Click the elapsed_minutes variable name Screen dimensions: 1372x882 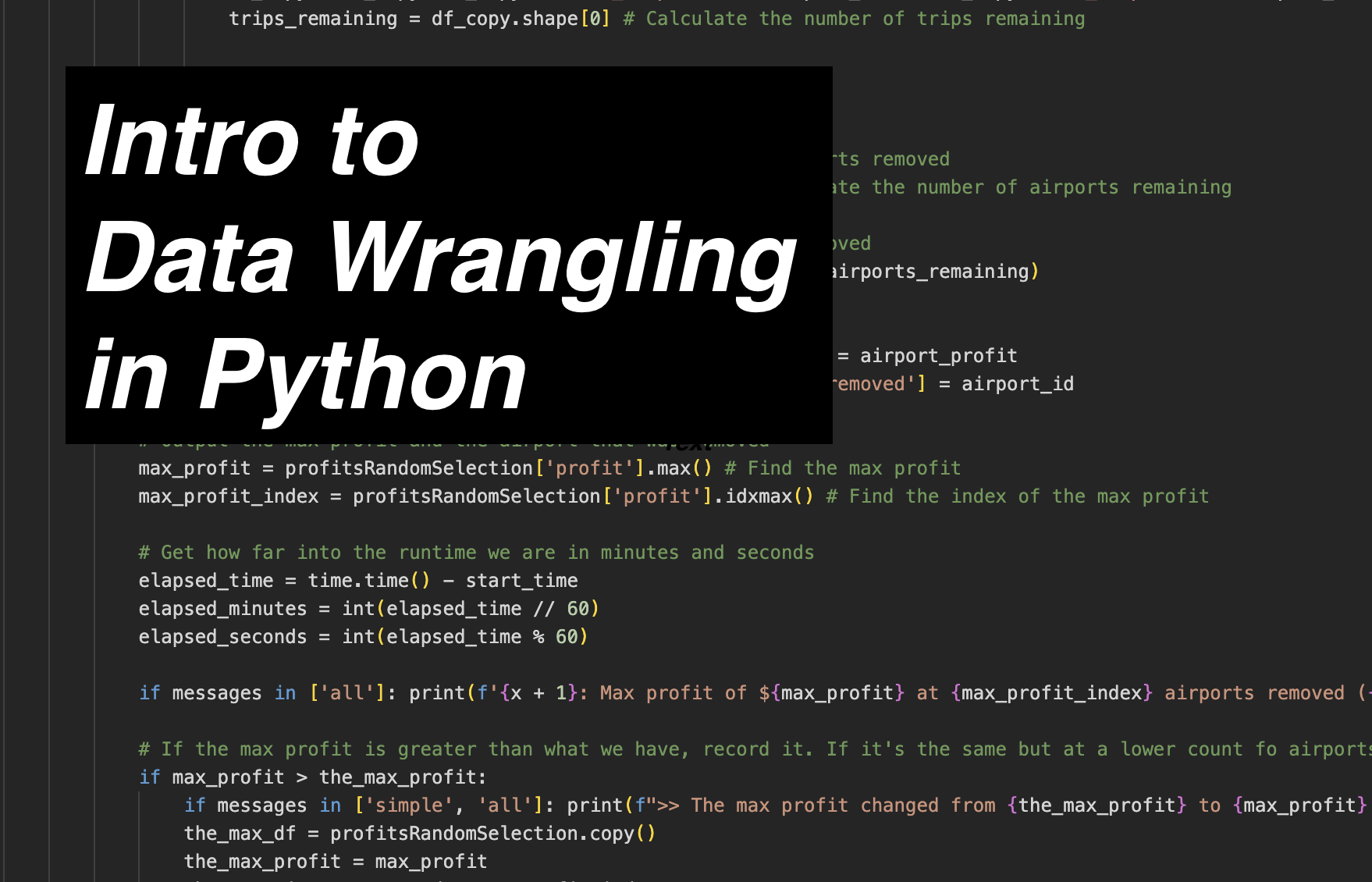coord(222,609)
